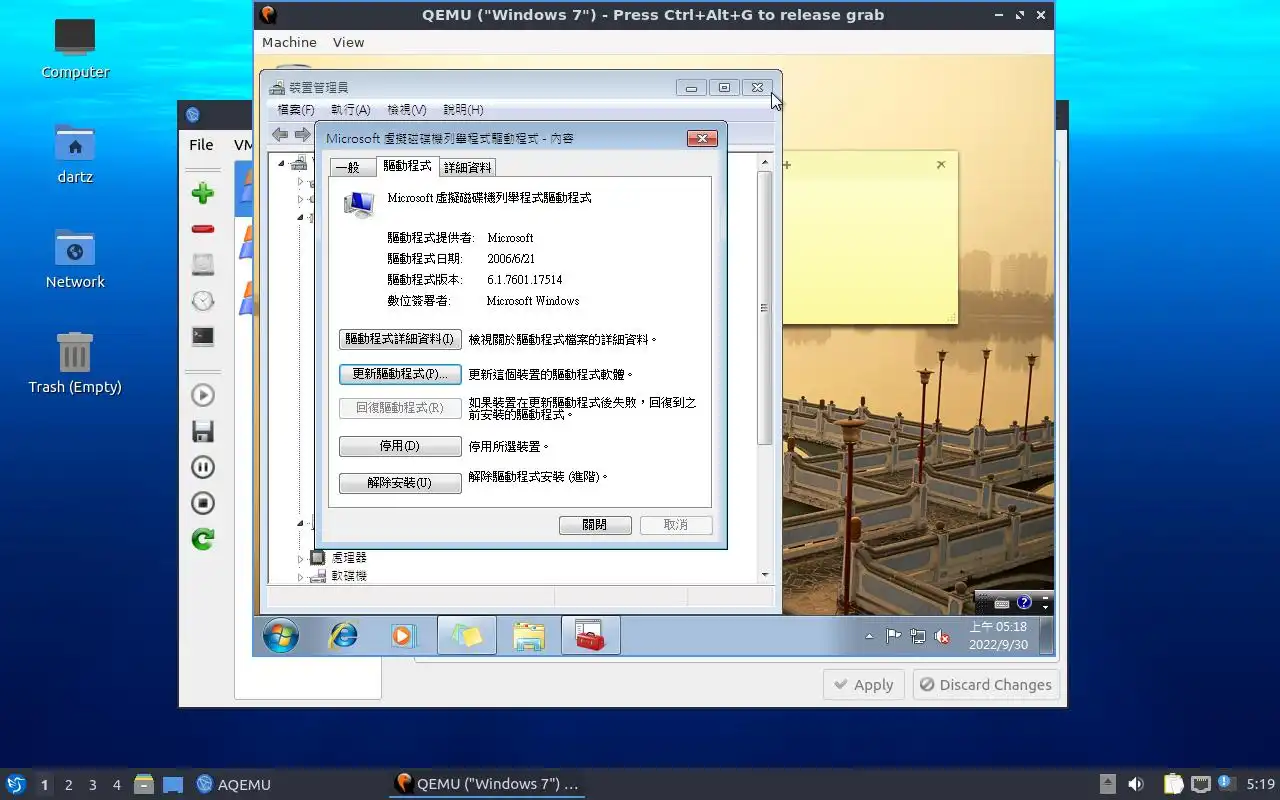
Task: Click the green reset arrow icon in AQEMU
Action: pyautogui.click(x=203, y=539)
